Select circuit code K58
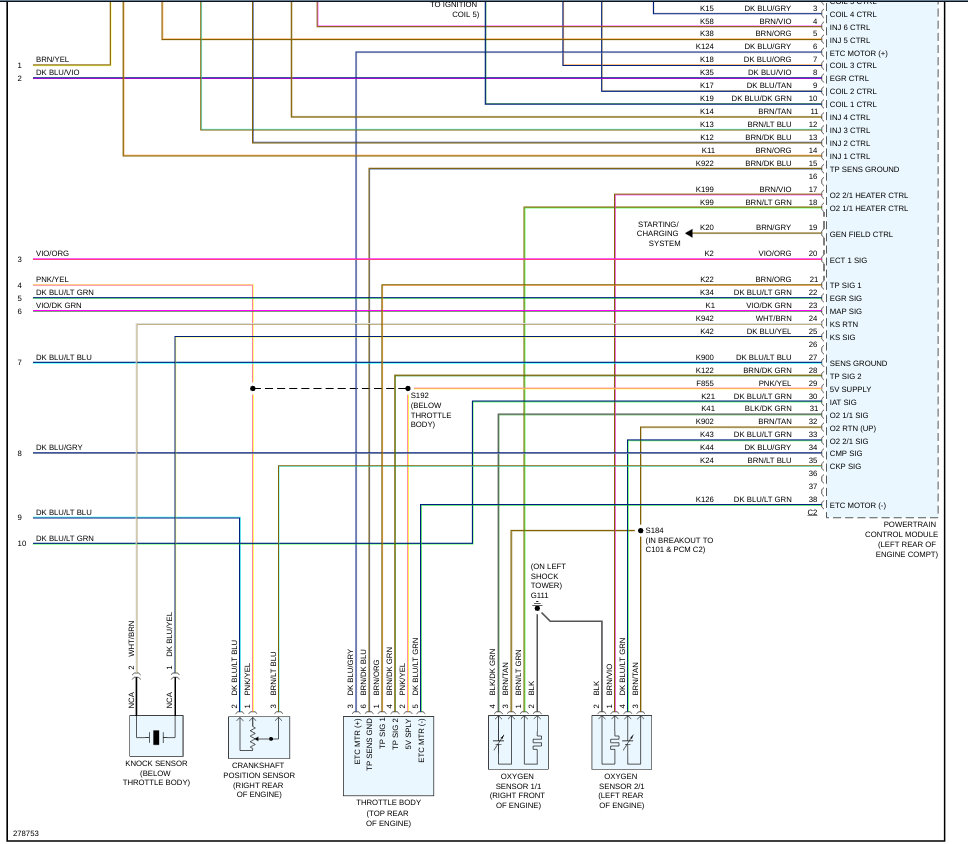This screenshot has width=968, height=844. [x=706, y=21]
